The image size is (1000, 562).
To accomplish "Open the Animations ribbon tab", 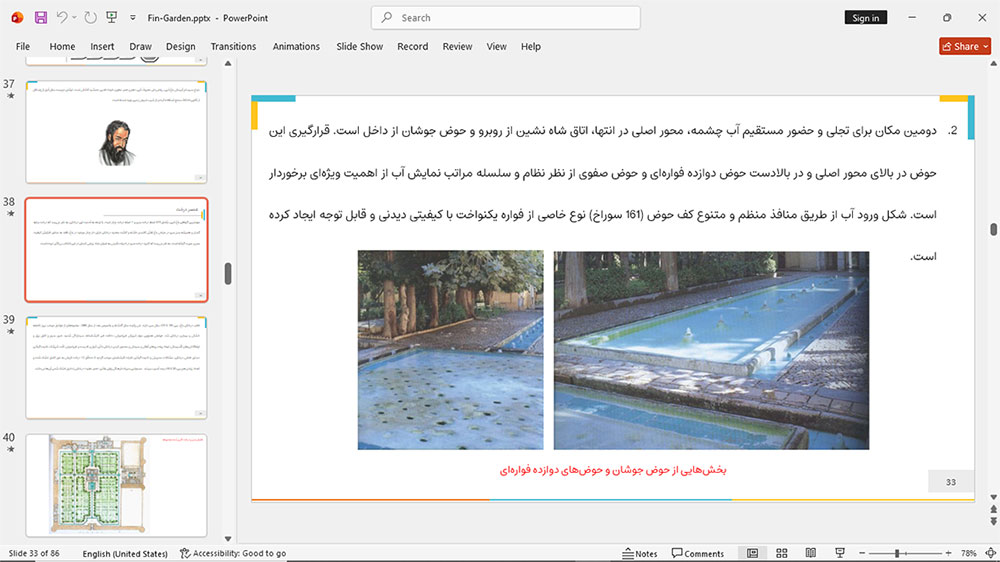I will coord(296,47).
